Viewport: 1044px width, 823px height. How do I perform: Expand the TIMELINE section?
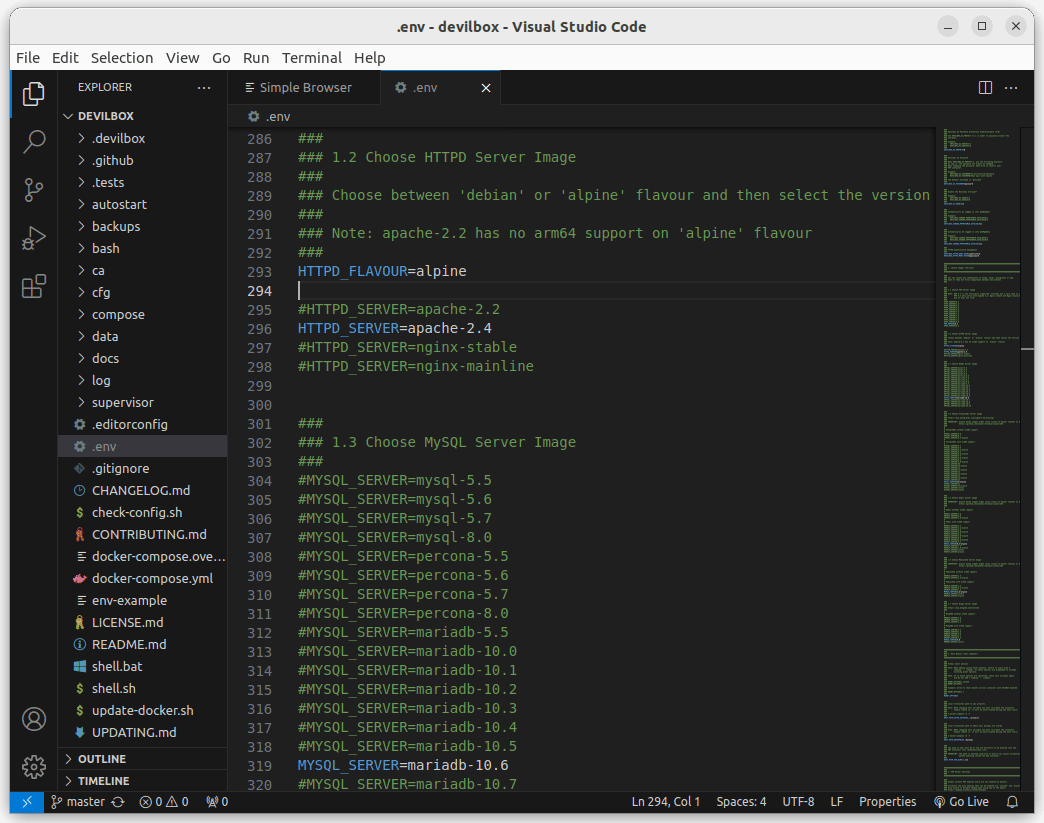[x=103, y=781]
